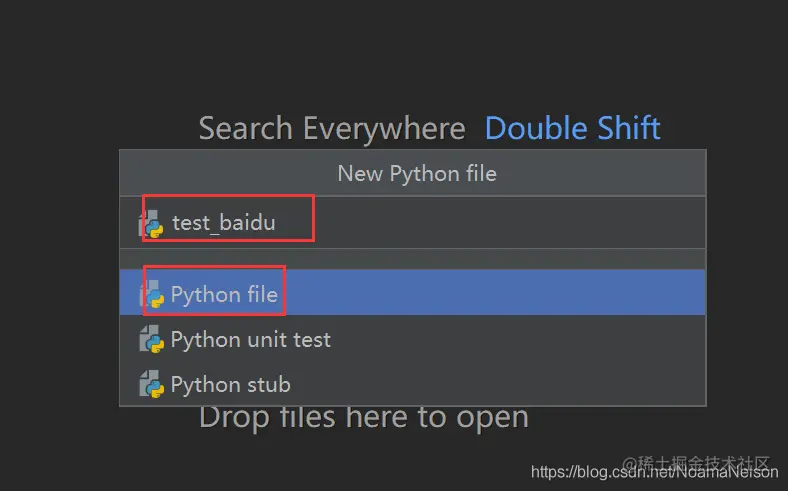This screenshot has width=788, height=491.
Task: Click the dark editor background above popup
Action: [x=400, y=60]
